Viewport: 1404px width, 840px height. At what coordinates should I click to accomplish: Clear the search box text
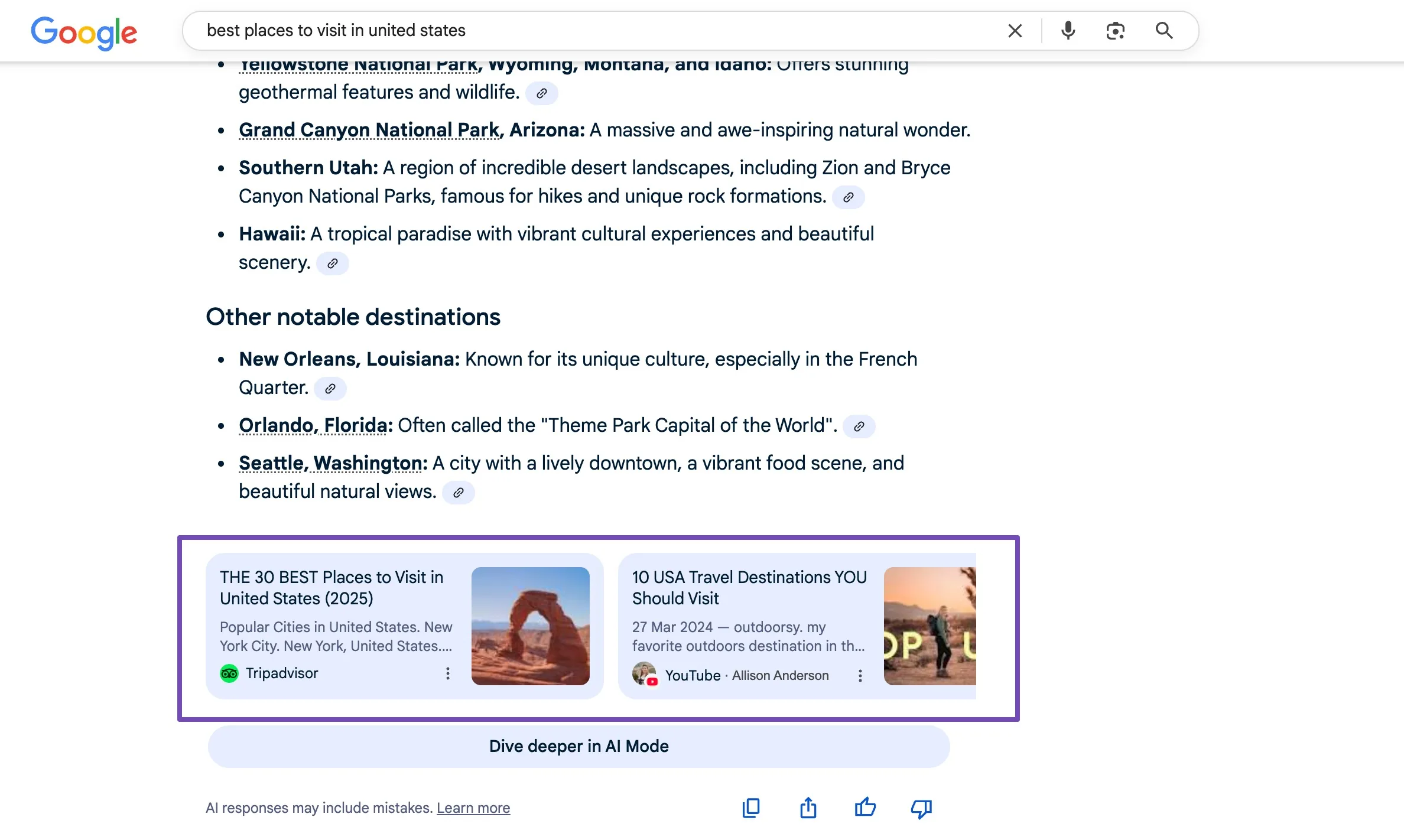click(1015, 31)
